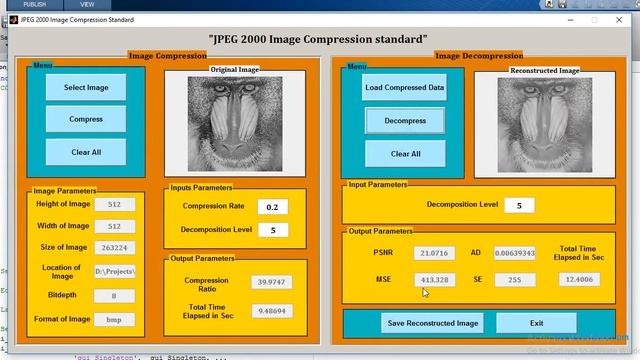Viewport: 640px width, 360px height.
Task: Clear All in the Image Compression menu
Action: tap(86, 152)
